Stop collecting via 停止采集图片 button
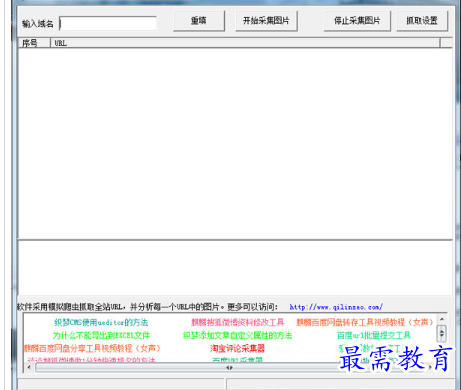 tap(357, 21)
